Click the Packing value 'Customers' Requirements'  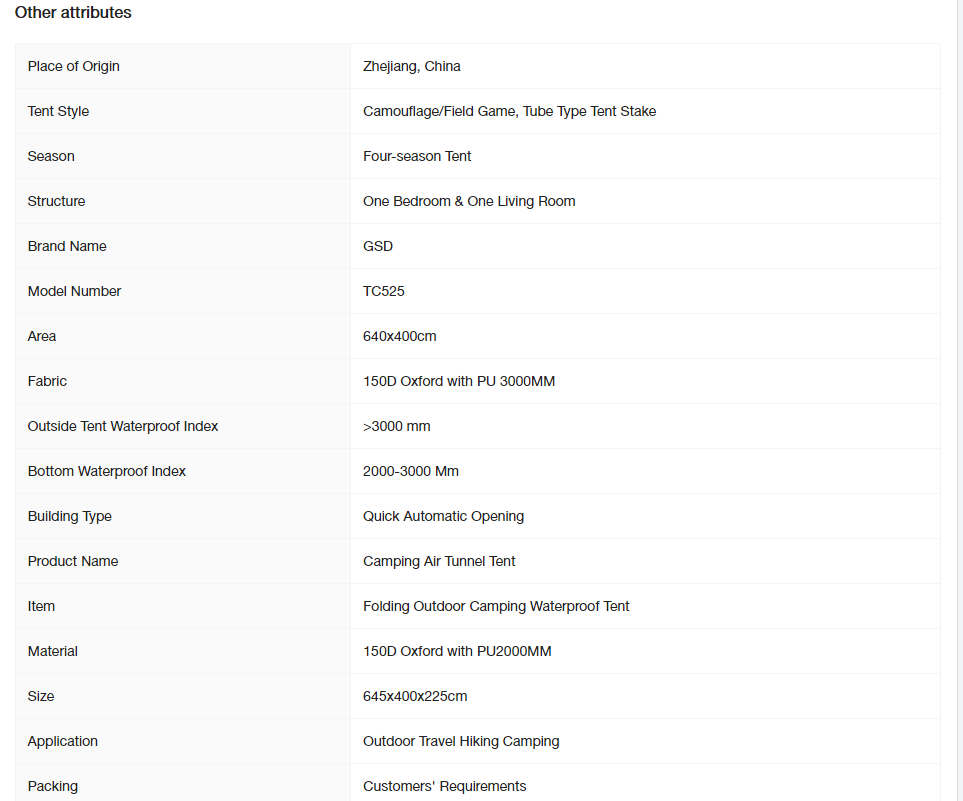coord(445,786)
